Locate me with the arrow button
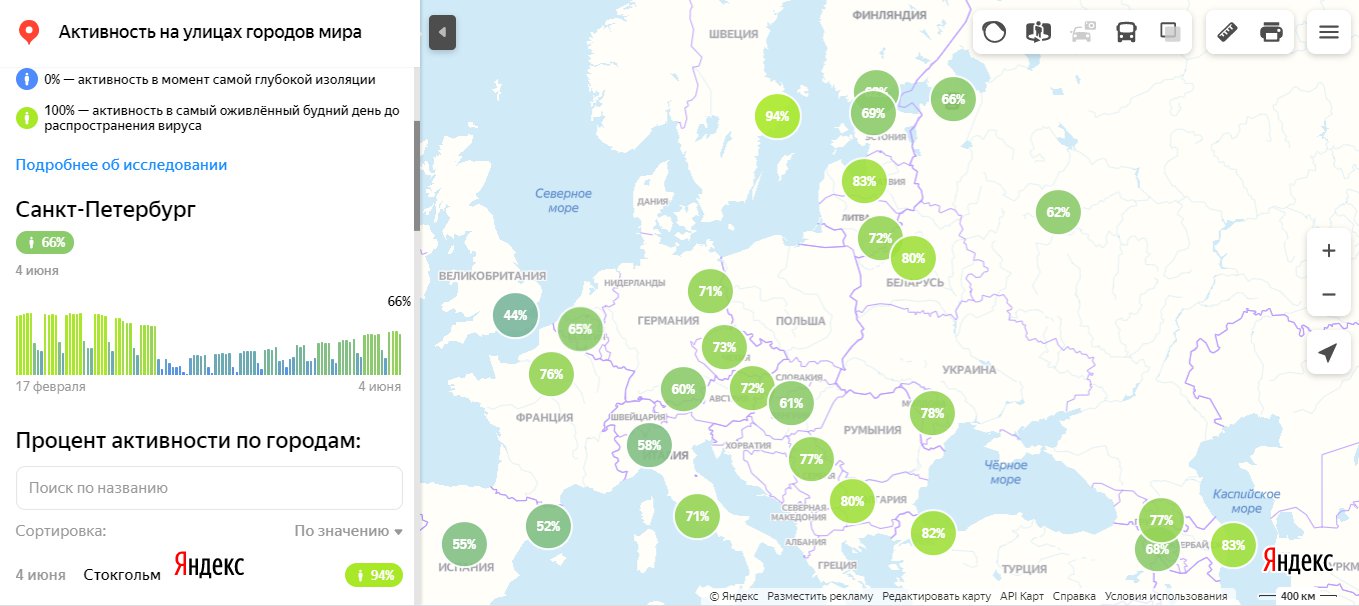Screen dimensions: 1359x606 pos(1328,353)
